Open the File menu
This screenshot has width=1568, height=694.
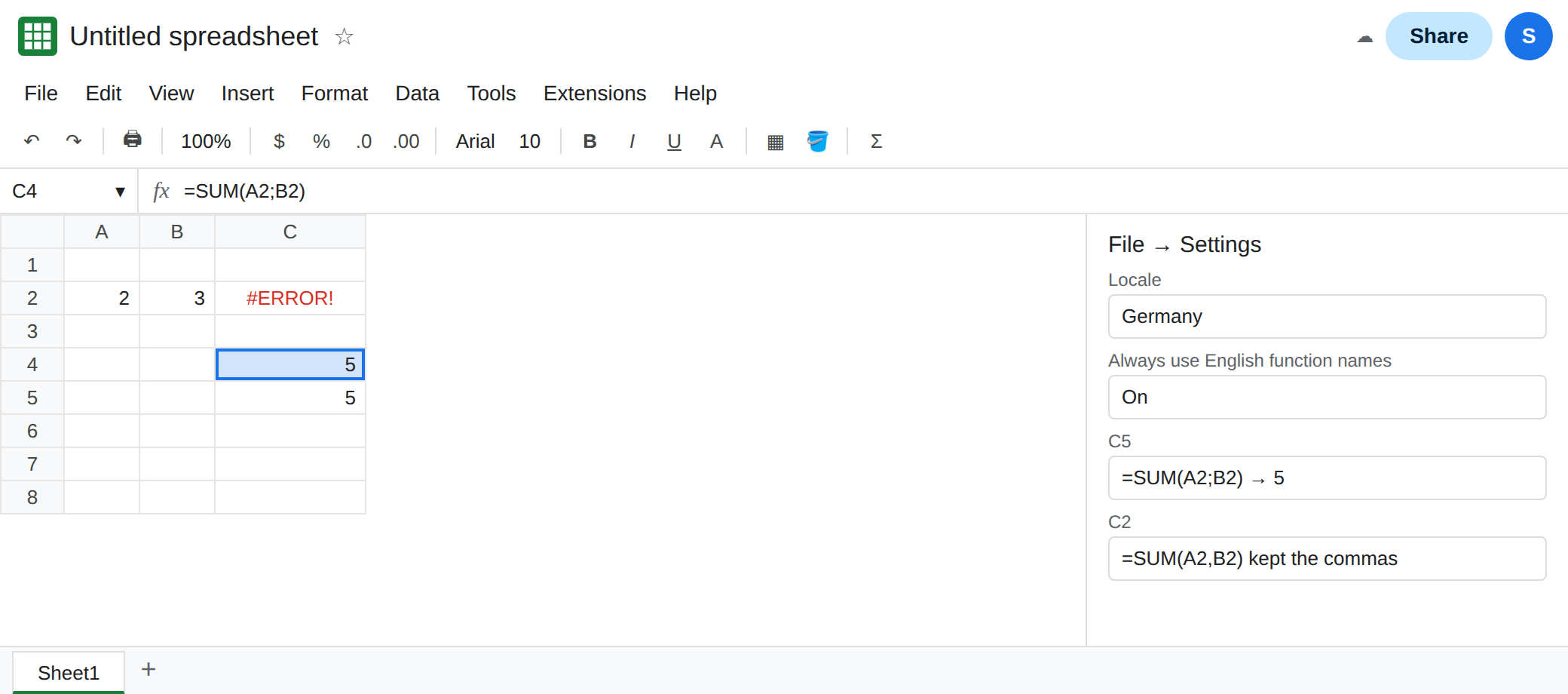[41, 93]
